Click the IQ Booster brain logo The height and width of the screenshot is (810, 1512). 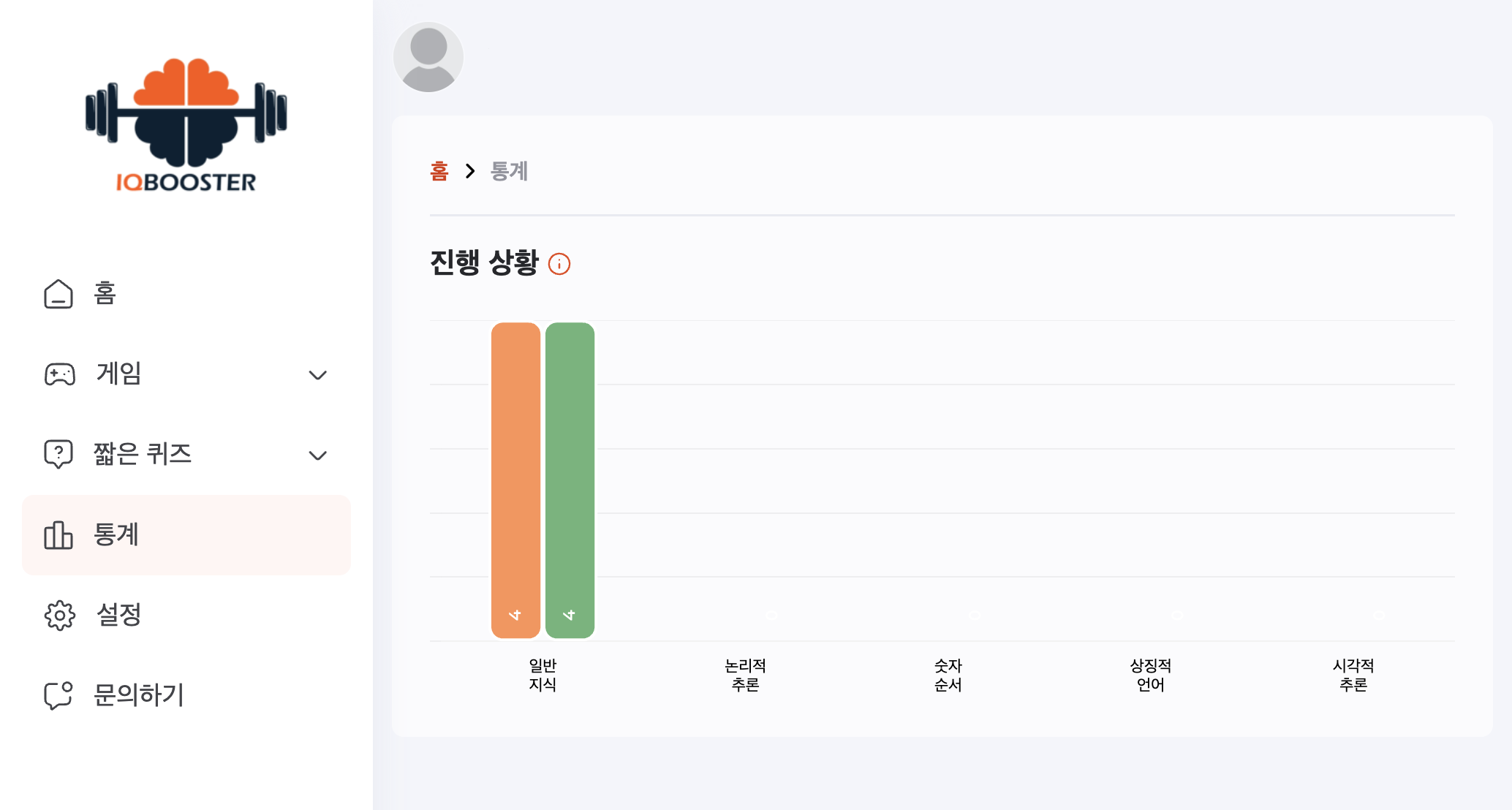pos(186,124)
